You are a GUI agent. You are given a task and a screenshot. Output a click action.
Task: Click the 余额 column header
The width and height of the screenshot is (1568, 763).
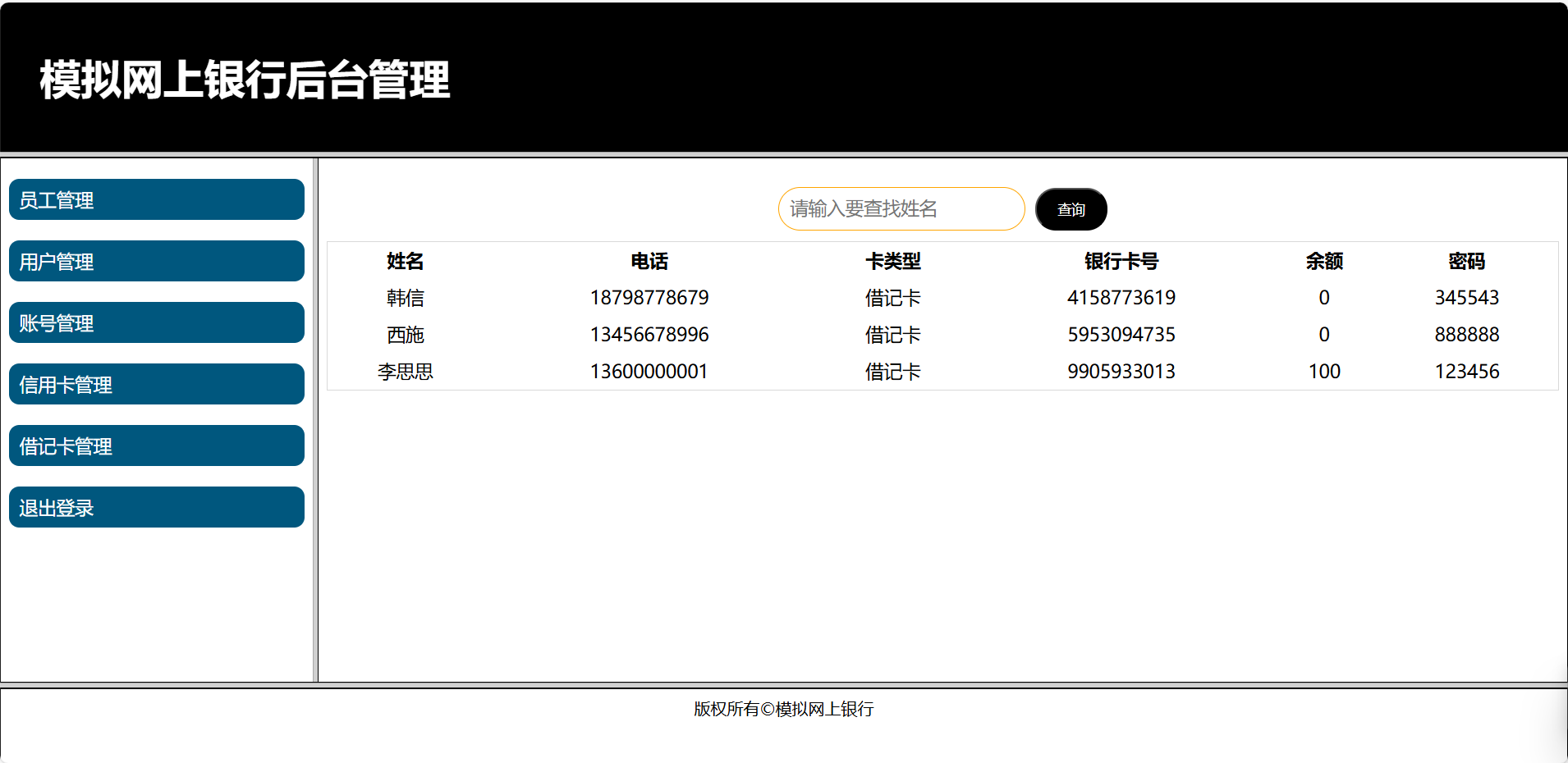[1323, 261]
